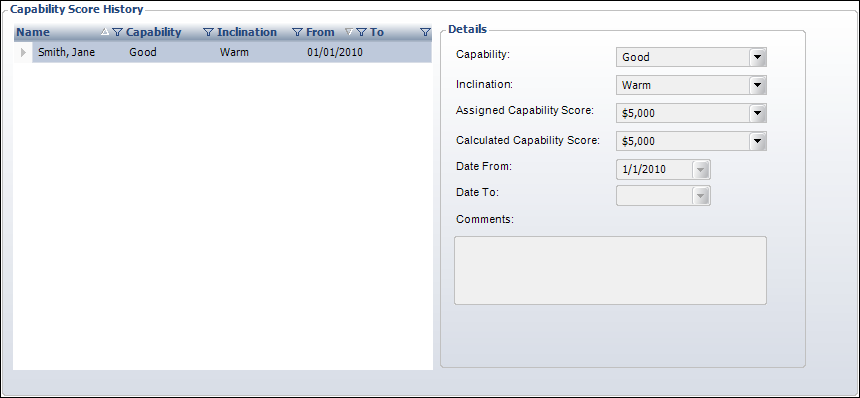Click the descending sort triangle beside From

tap(349, 32)
